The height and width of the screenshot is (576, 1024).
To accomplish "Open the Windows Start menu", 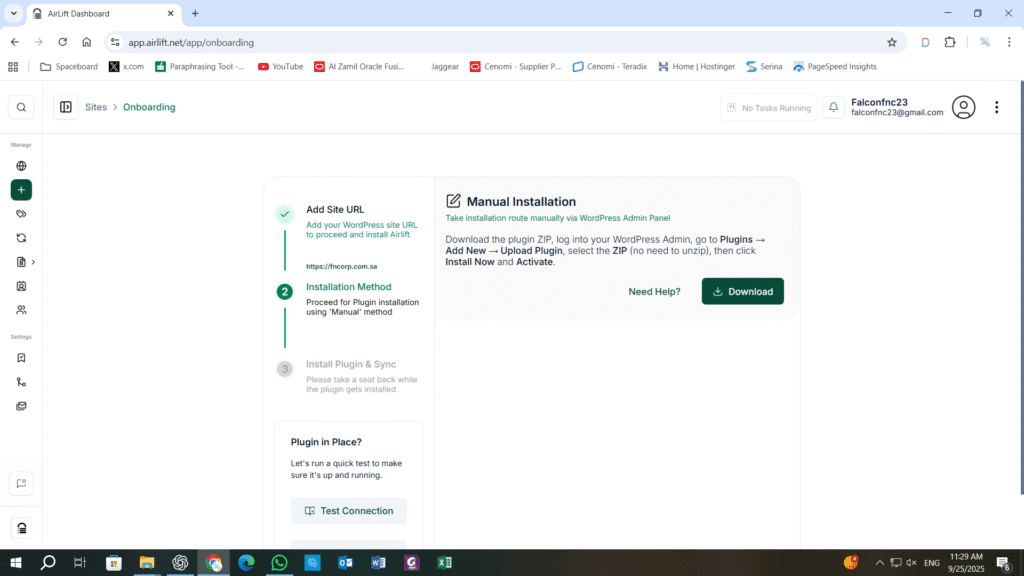I will click(15, 562).
